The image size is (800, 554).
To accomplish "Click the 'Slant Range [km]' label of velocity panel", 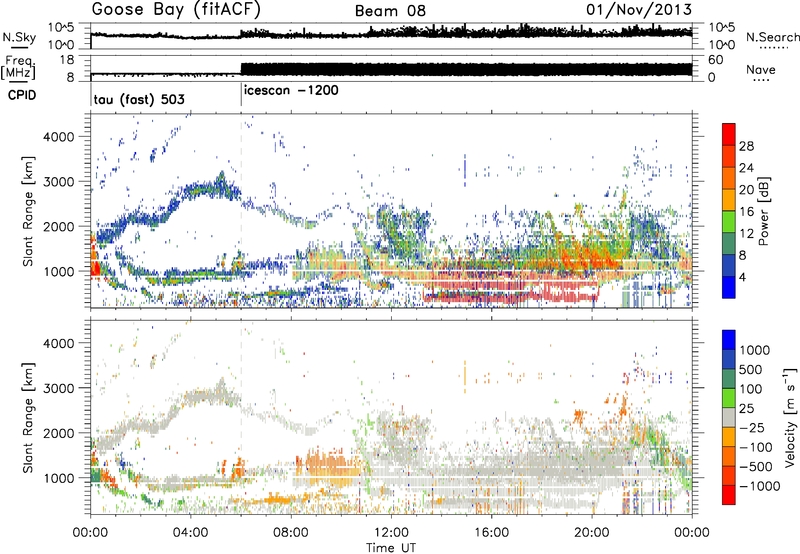I will 29,417.
